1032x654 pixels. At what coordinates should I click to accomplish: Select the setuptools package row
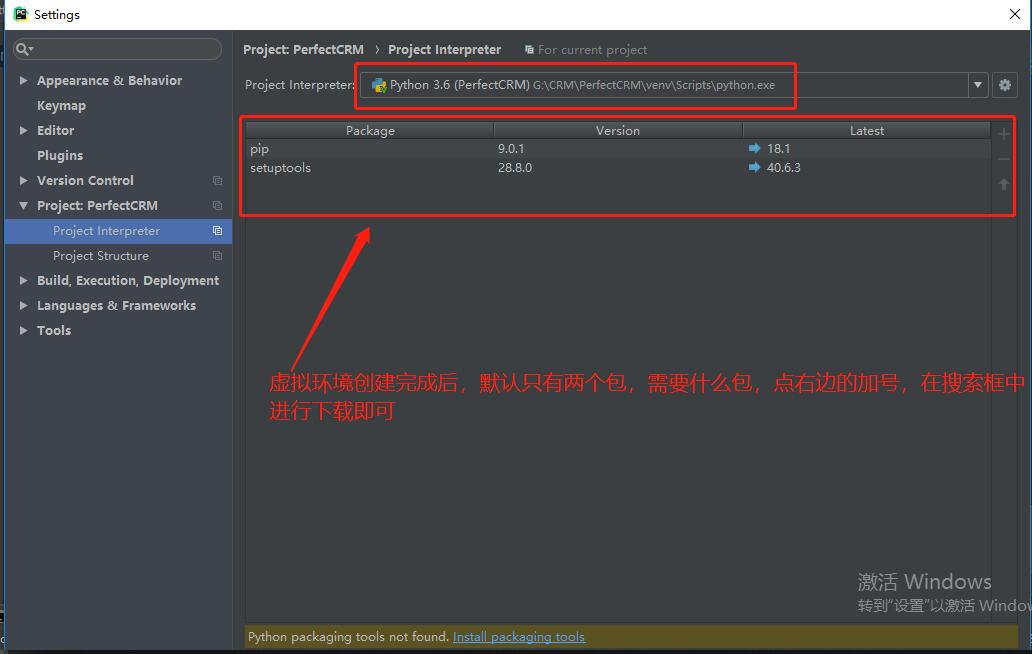pos(618,168)
